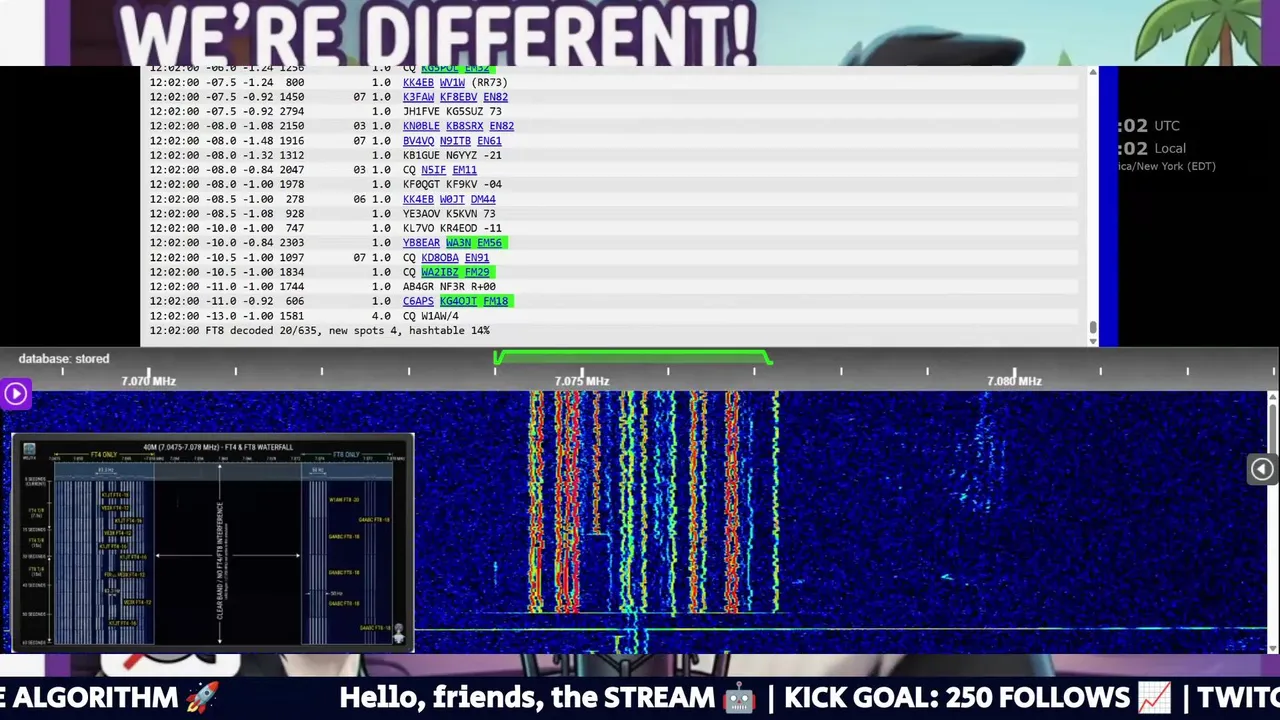
Task: Open grid locator EN82 in K3FAW row
Action: tap(495, 97)
